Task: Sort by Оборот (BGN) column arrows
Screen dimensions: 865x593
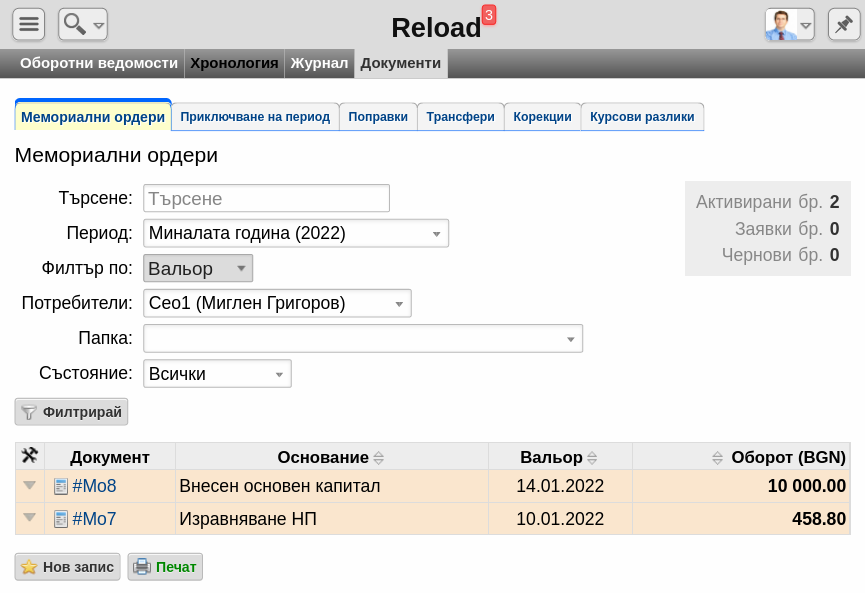Action: point(717,457)
